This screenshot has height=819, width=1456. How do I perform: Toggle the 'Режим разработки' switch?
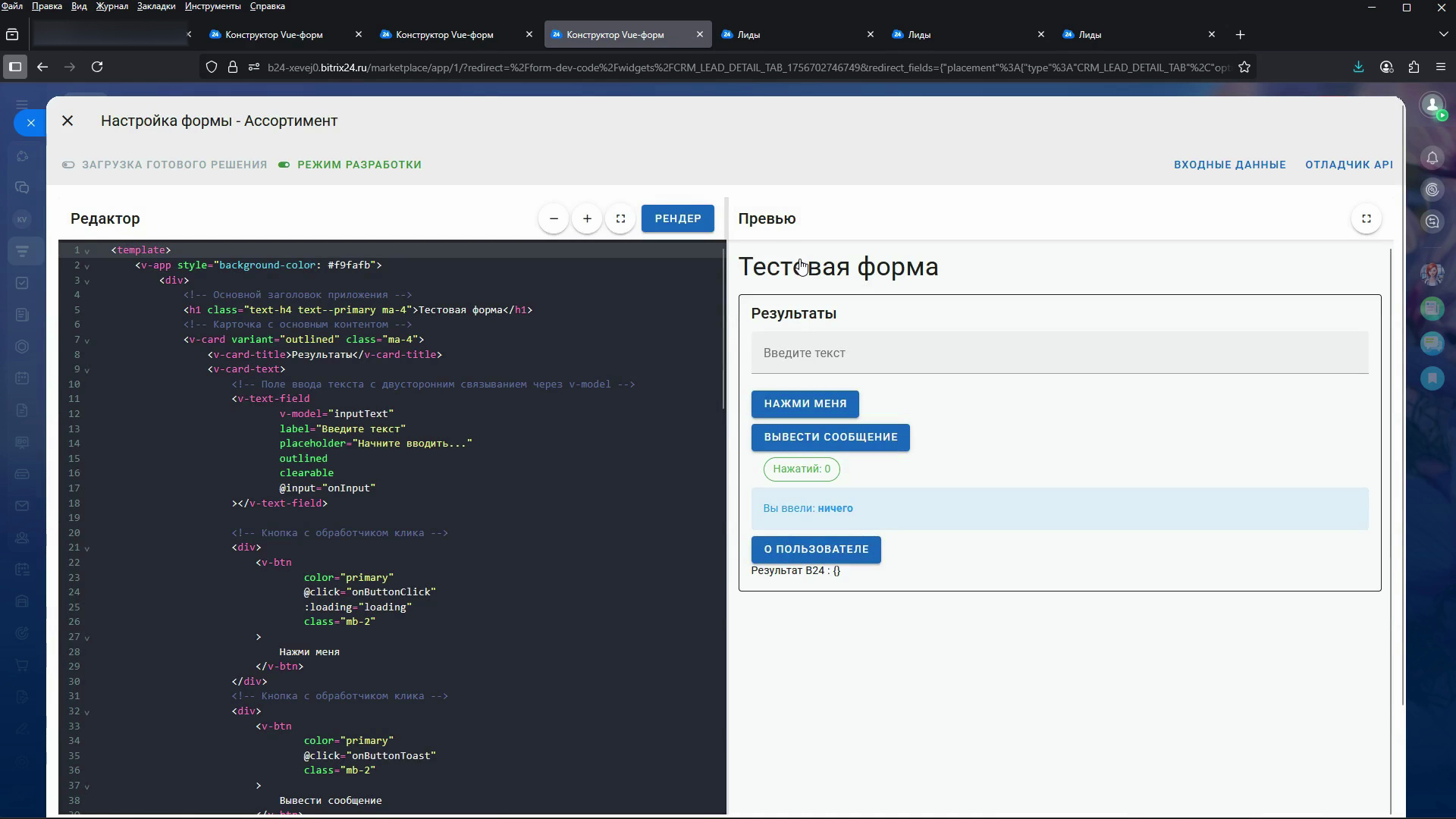tap(284, 165)
